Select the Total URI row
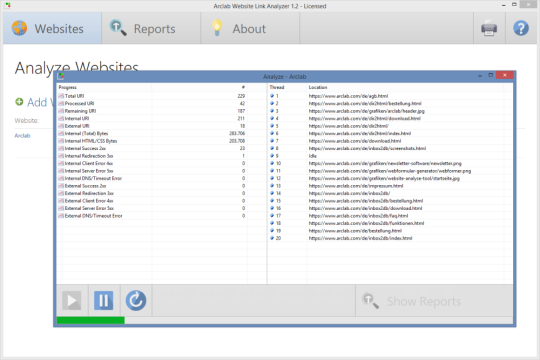This screenshot has width=540, height=360. [x=152, y=96]
